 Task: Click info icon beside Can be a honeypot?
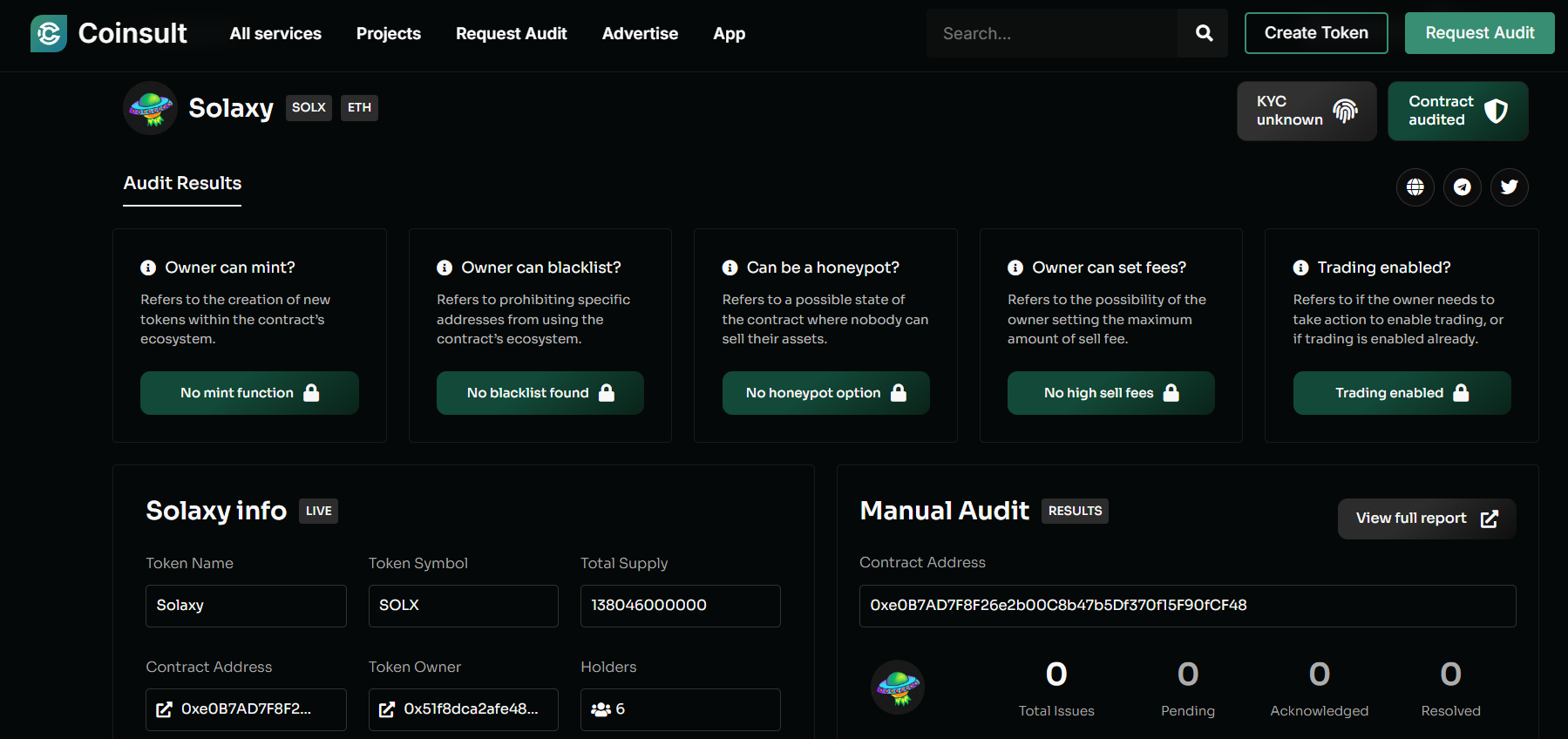click(x=730, y=268)
